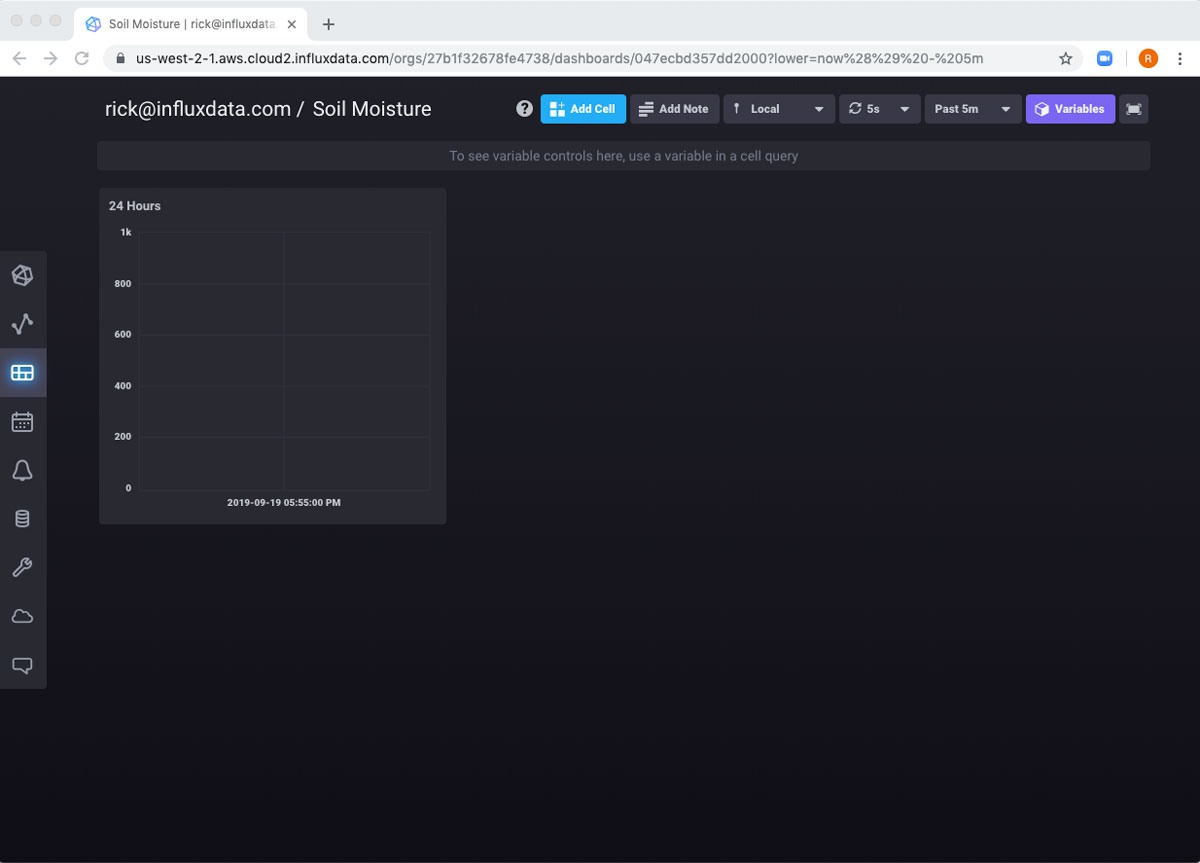
Task: Select the Soil Moisture browser tab
Action: tap(190, 24)
